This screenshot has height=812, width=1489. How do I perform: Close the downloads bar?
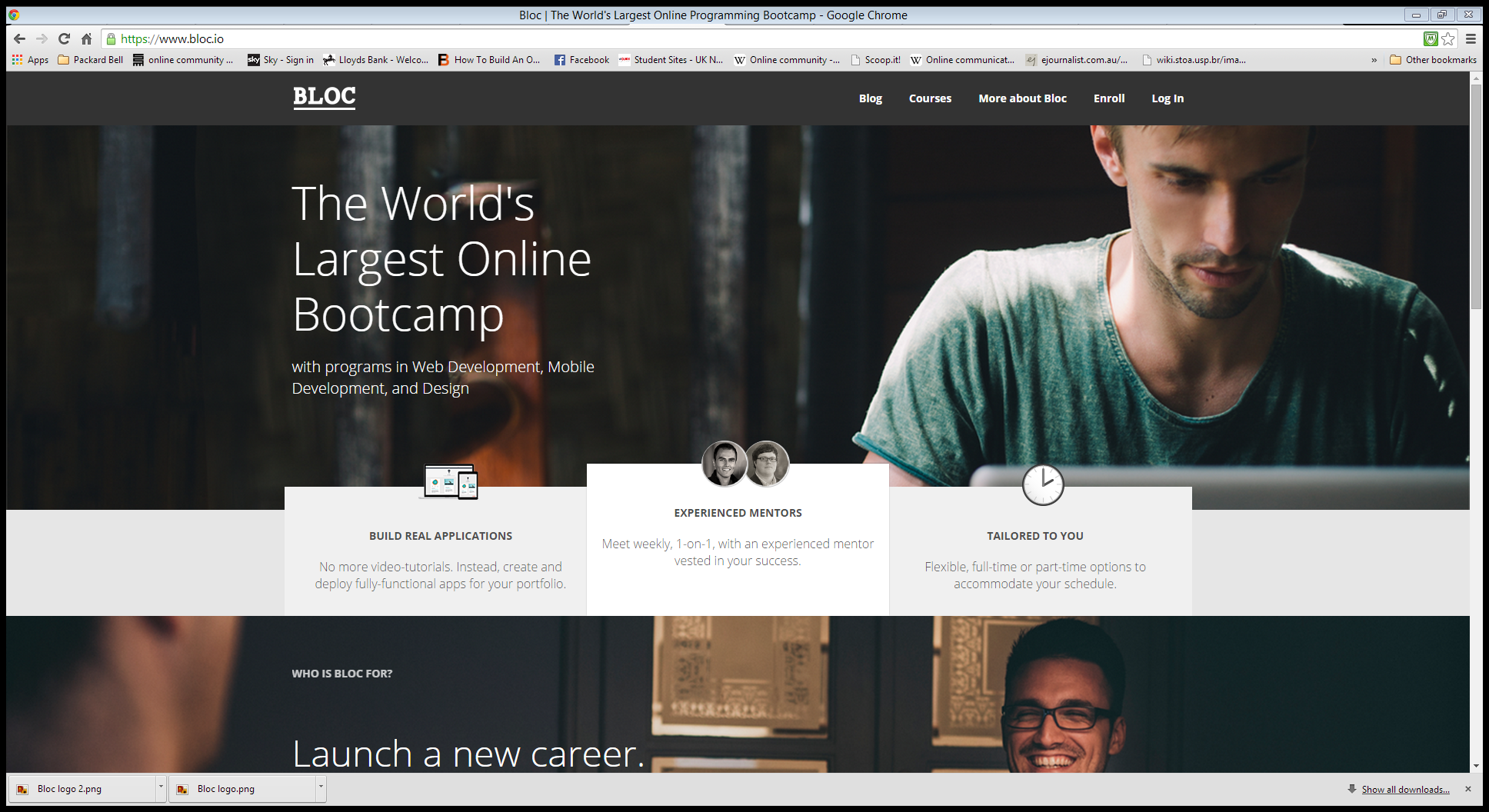(x=1468, y=789)
